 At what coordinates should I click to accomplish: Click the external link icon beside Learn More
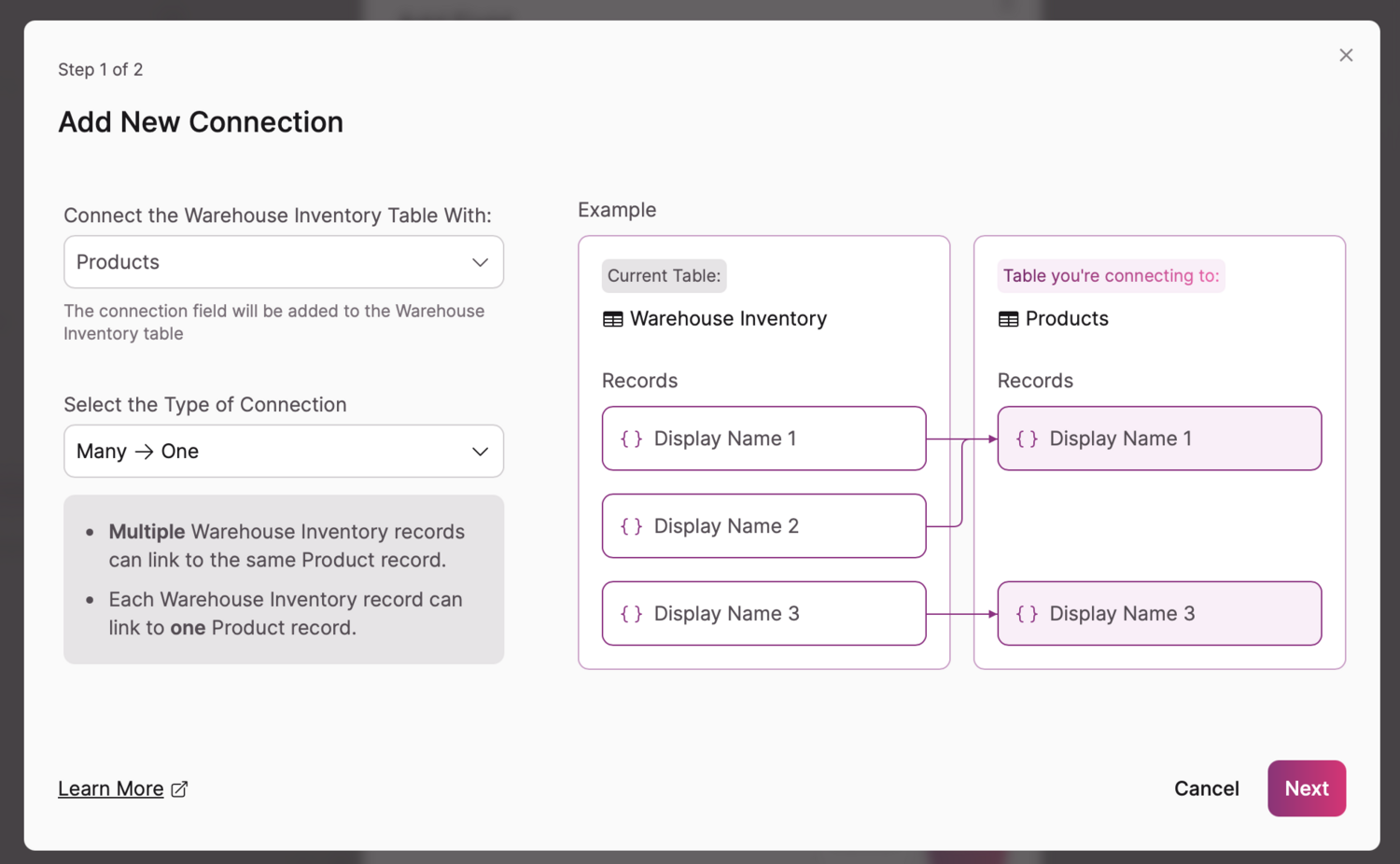tap(180, 789)
